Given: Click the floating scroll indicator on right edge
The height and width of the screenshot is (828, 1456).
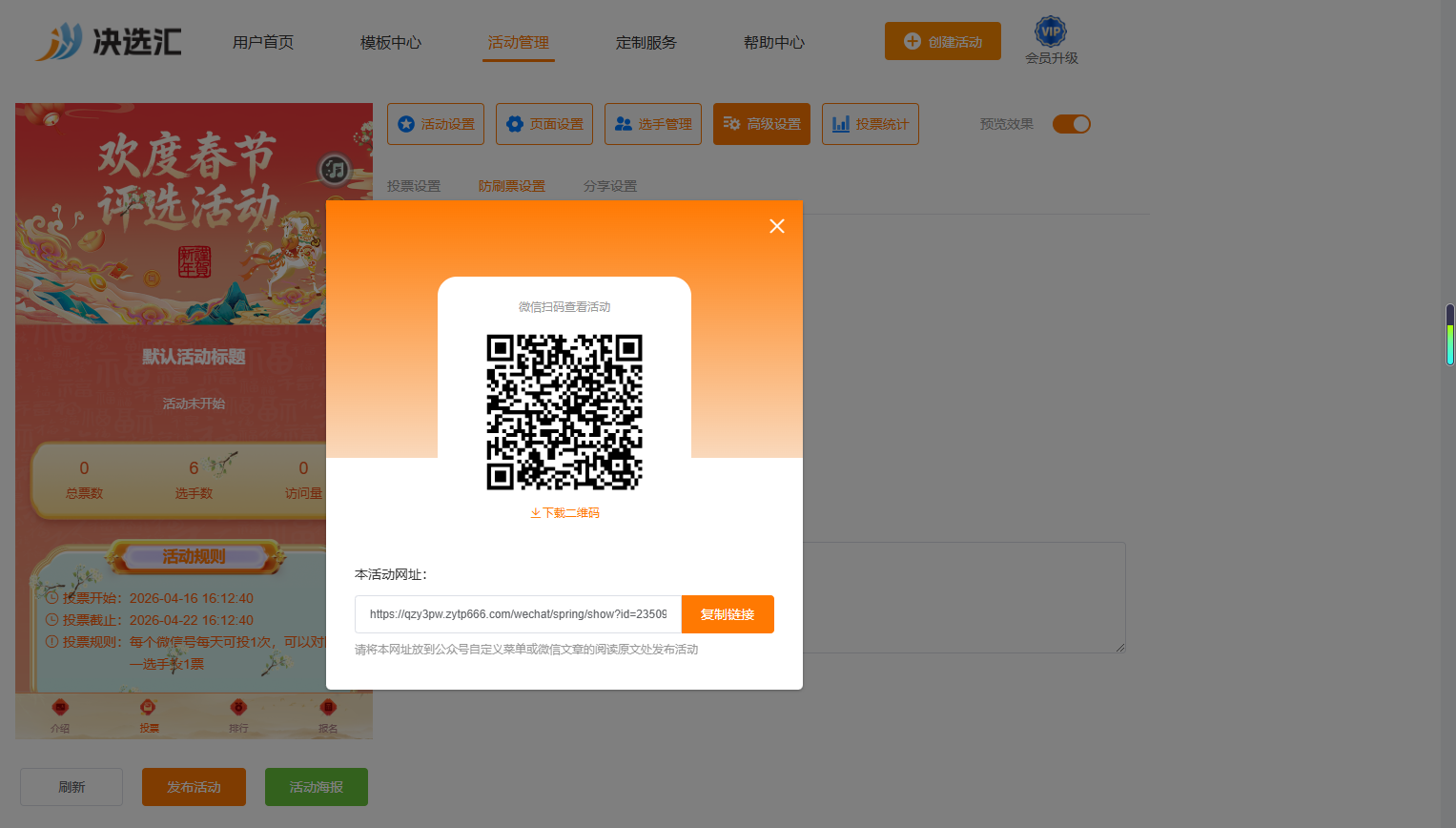Looking at the screenshot, I should [x=1450, y=335].
